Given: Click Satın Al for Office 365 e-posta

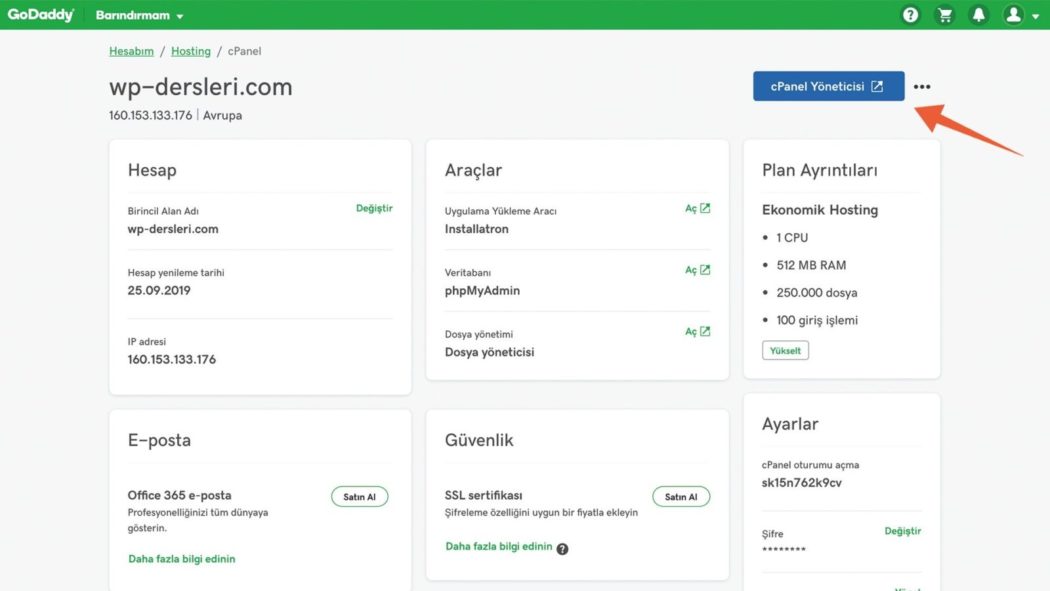Looking at the screenshot, I should 360,497.
